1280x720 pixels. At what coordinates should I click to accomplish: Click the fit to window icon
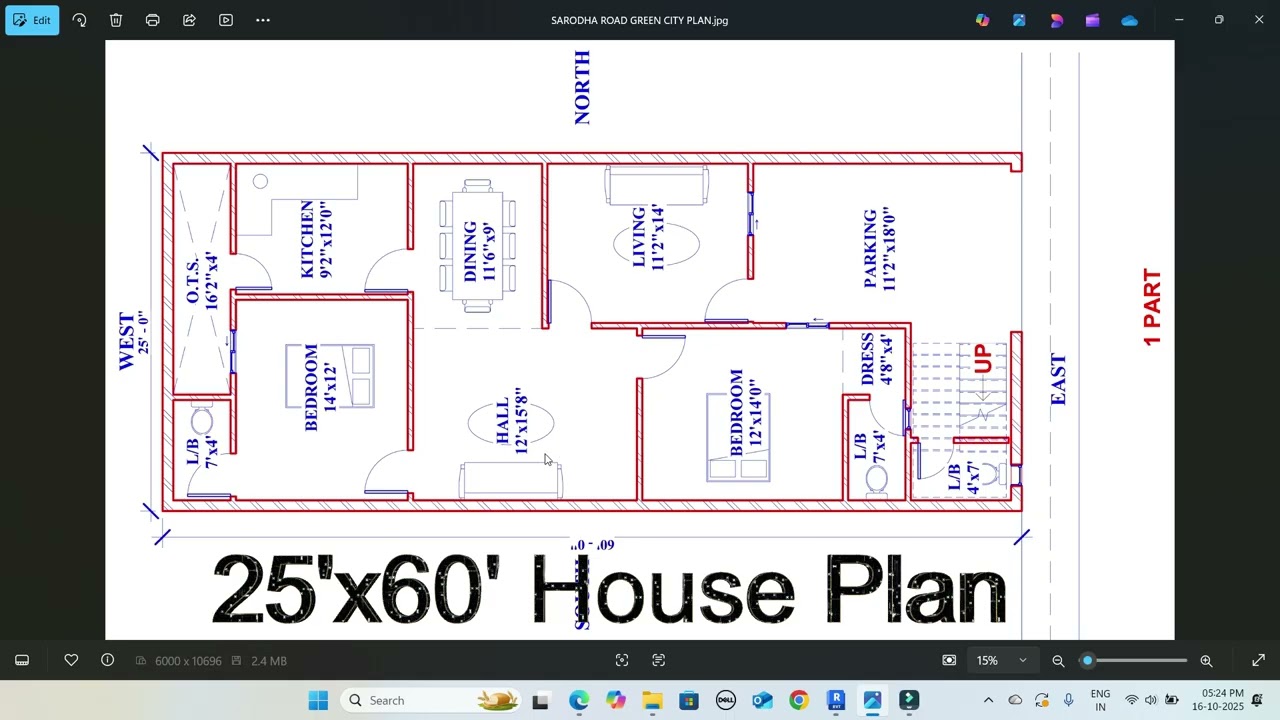click(x=949, y=660)
